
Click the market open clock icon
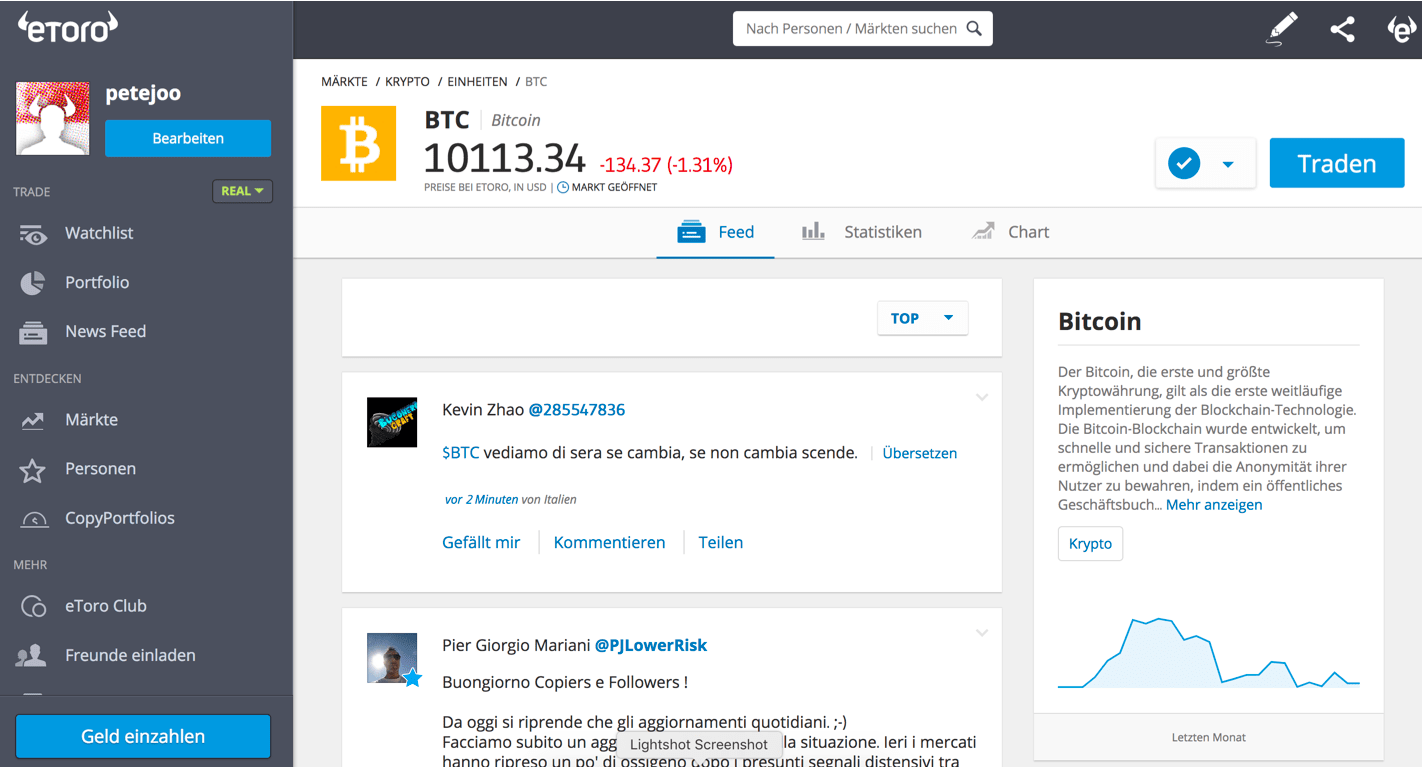click(x=563, y=187)
